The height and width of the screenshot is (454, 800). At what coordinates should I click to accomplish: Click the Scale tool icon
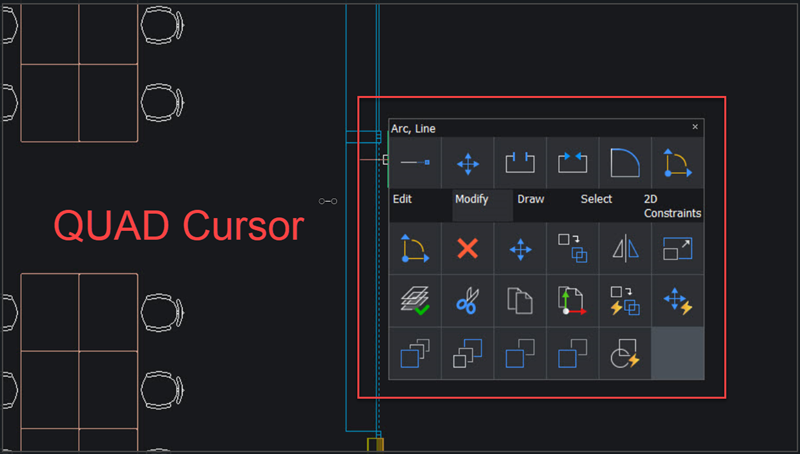pyautogui.click(x=677, y=248)
